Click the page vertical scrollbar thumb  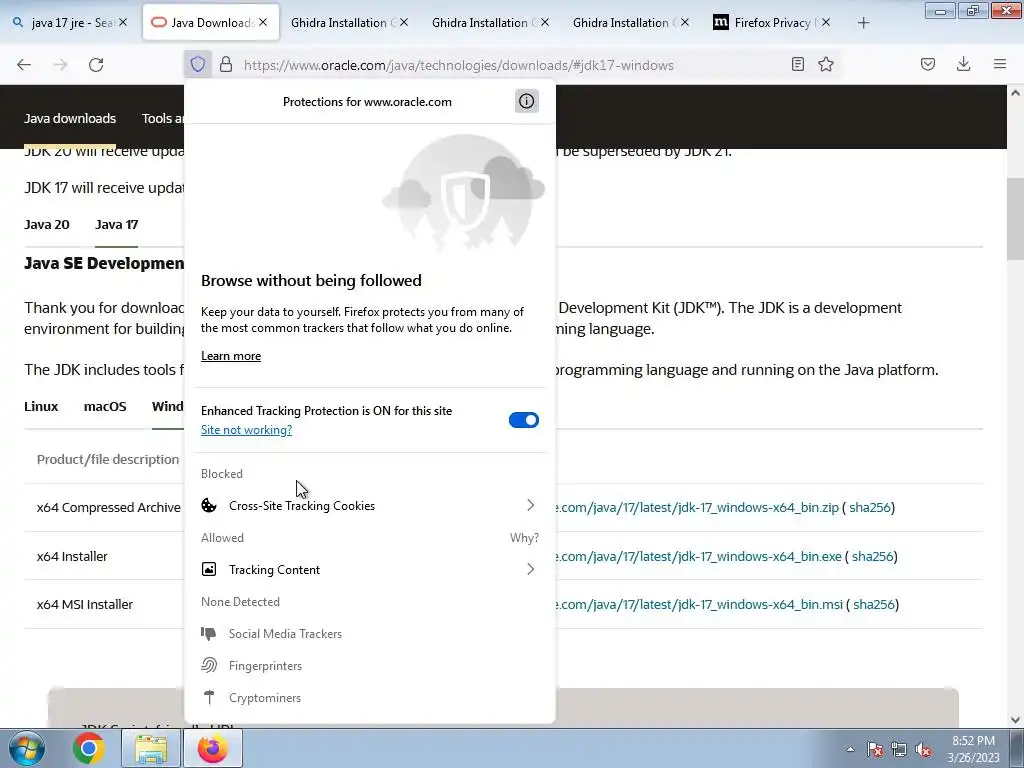point(1015,219)
